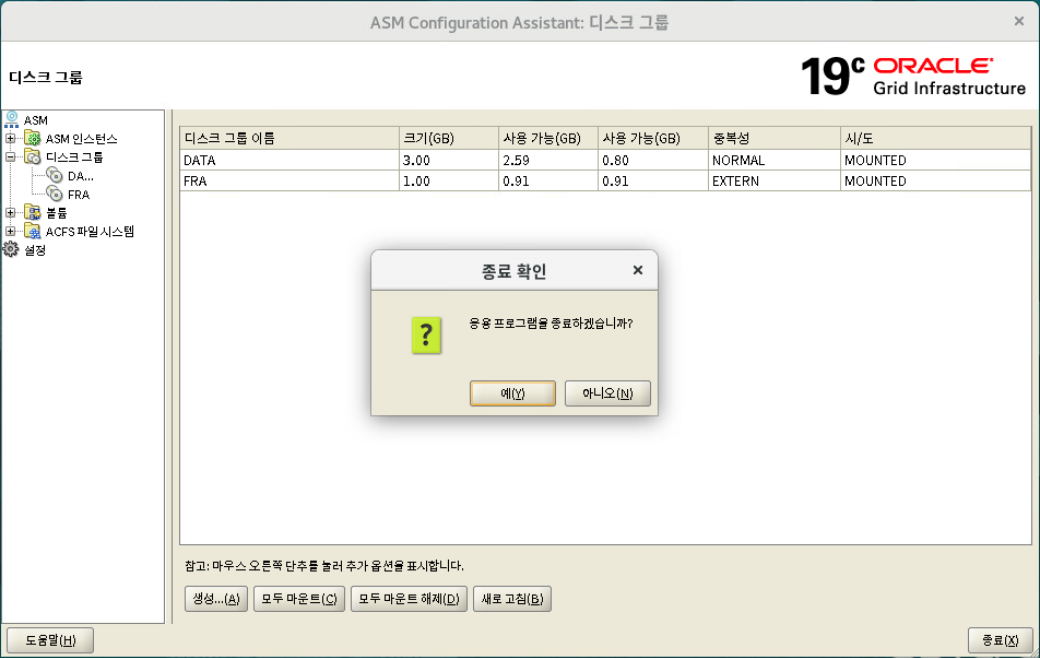Click the MOUNTED cell in FRA row
The height and width of the screenshot is (658, 1040).
tap(935, 181)
